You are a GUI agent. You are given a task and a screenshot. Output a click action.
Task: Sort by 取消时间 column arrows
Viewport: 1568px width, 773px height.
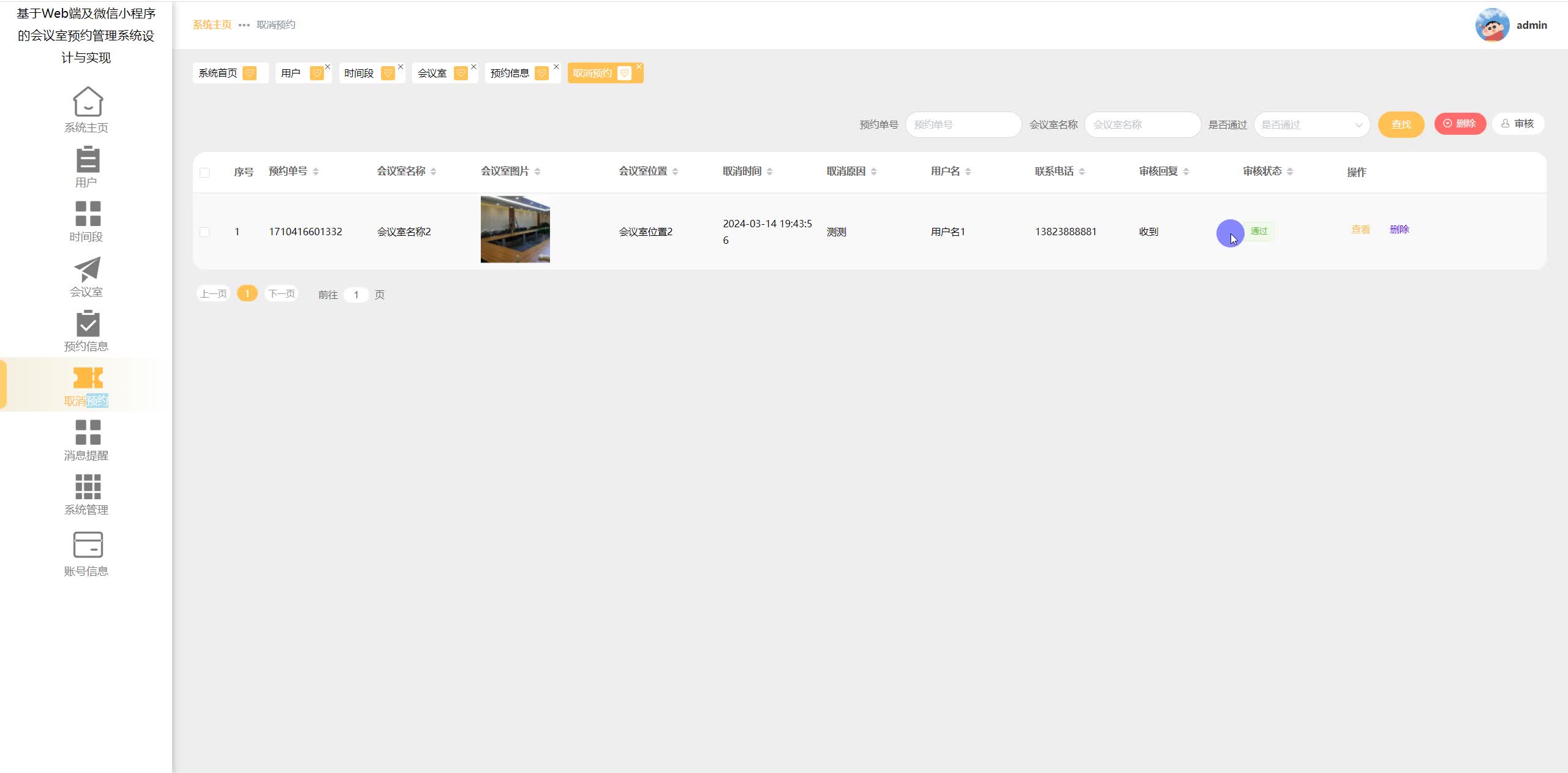(769, 172)
